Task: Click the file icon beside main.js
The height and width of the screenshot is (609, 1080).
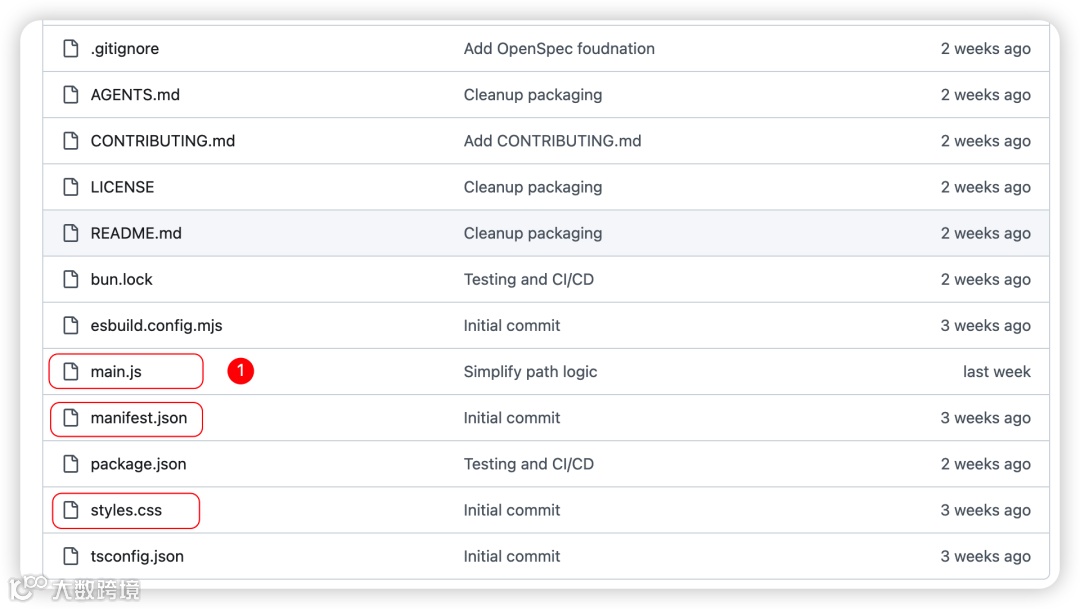Action: tap(71, 372)
